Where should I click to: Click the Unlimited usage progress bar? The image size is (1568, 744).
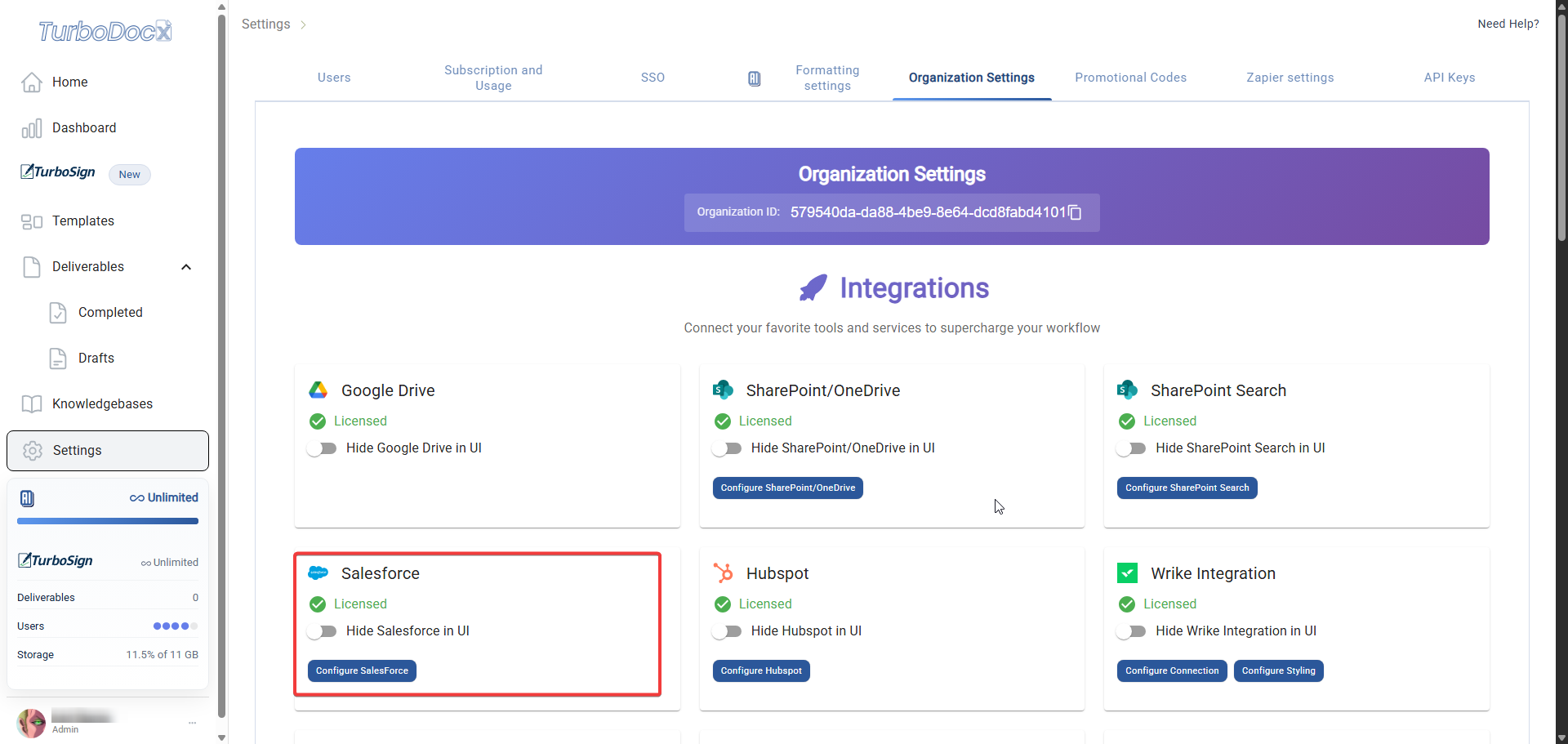(108, 521)
